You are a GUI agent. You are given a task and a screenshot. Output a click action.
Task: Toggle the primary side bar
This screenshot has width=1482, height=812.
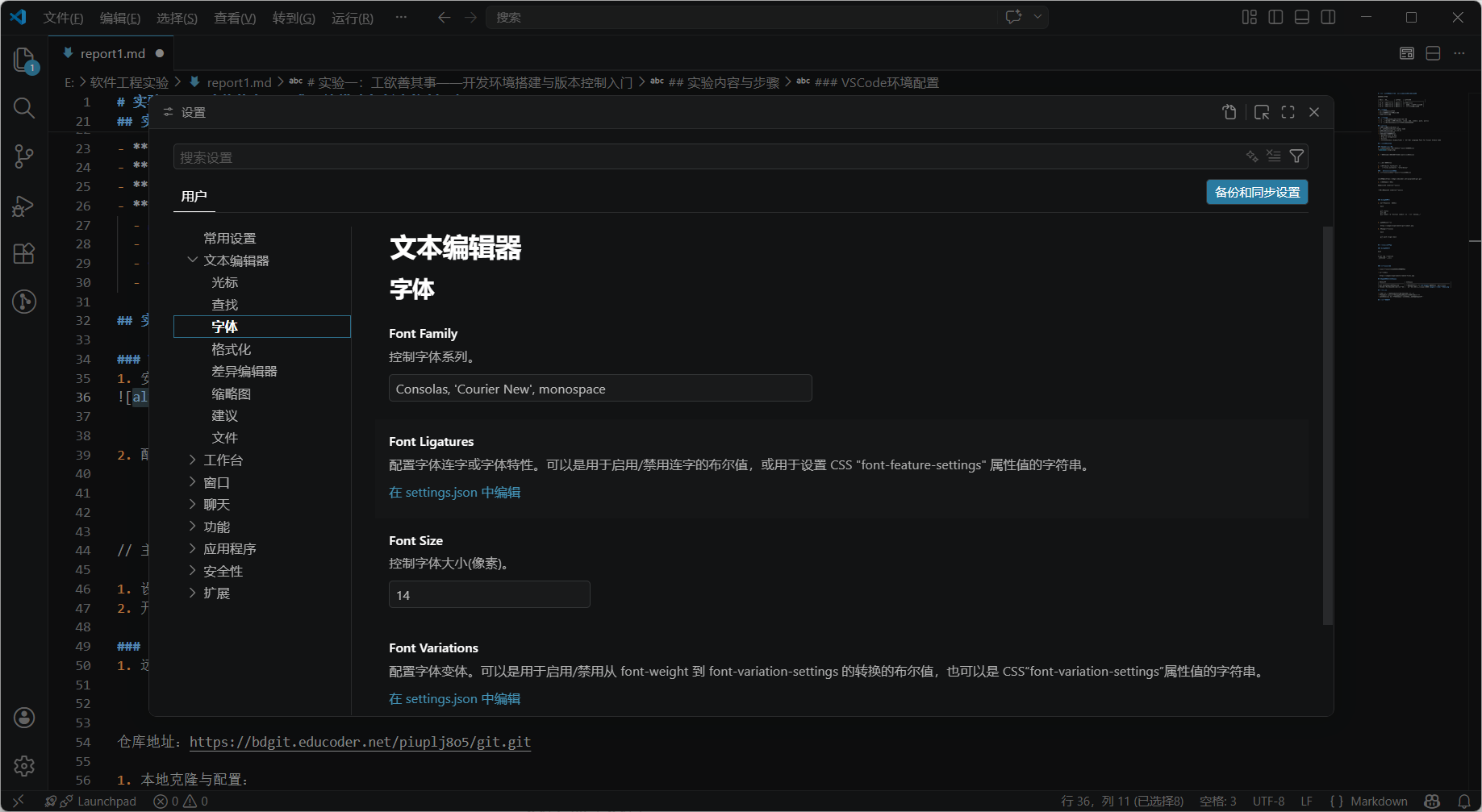[x=1275, y=17]
